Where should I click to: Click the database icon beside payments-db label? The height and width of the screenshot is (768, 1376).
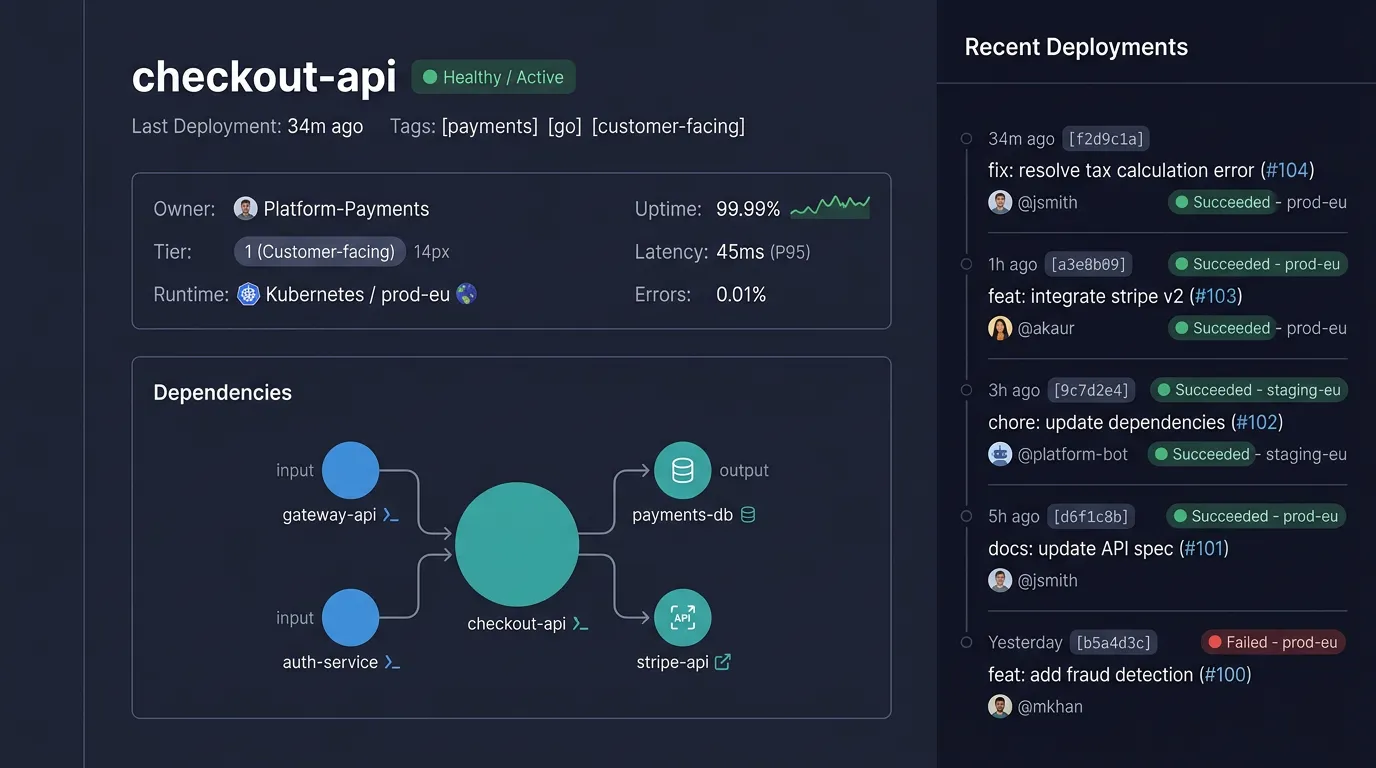[750, 514]
